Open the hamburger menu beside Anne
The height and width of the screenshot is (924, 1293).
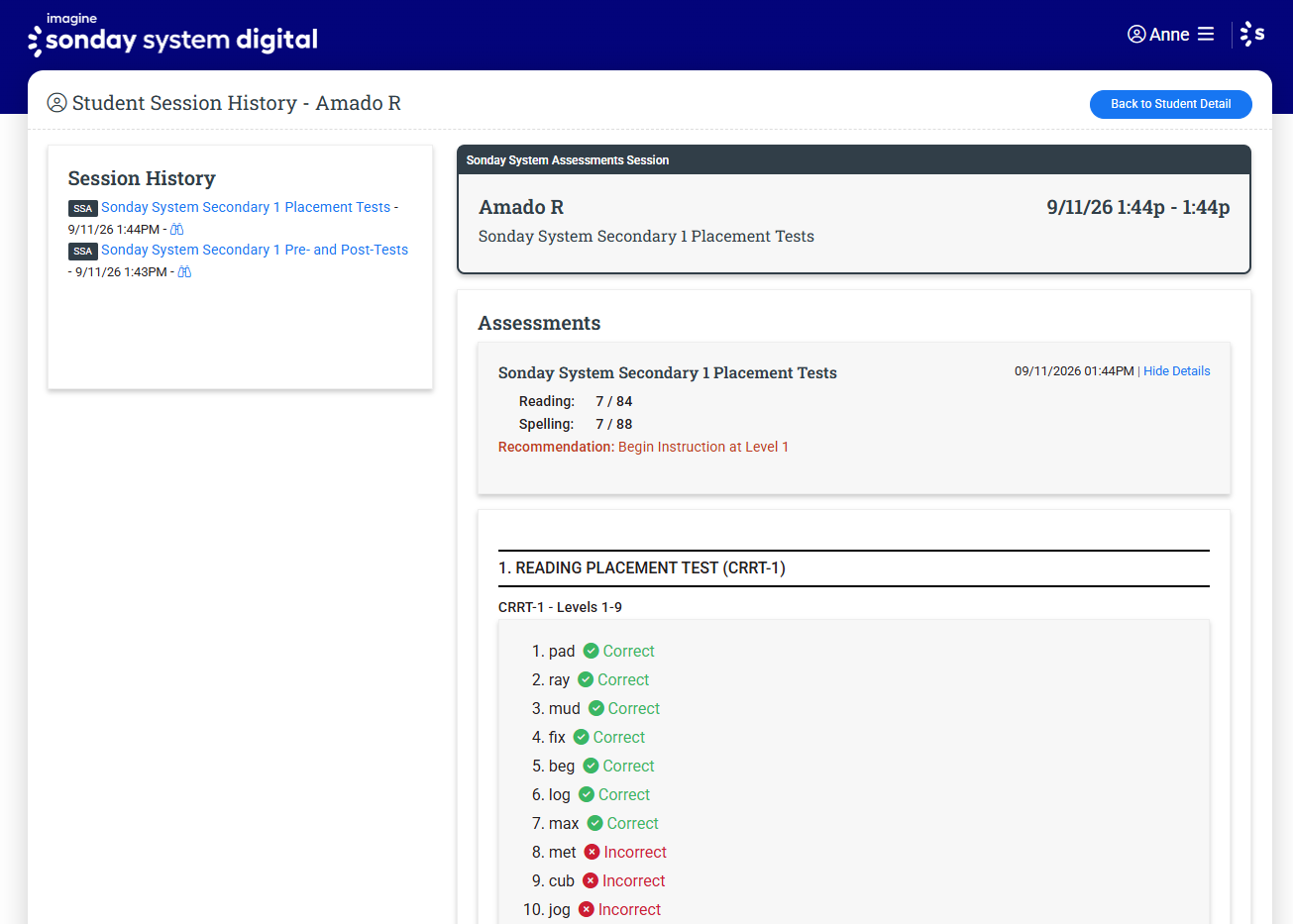[1206, 35]
